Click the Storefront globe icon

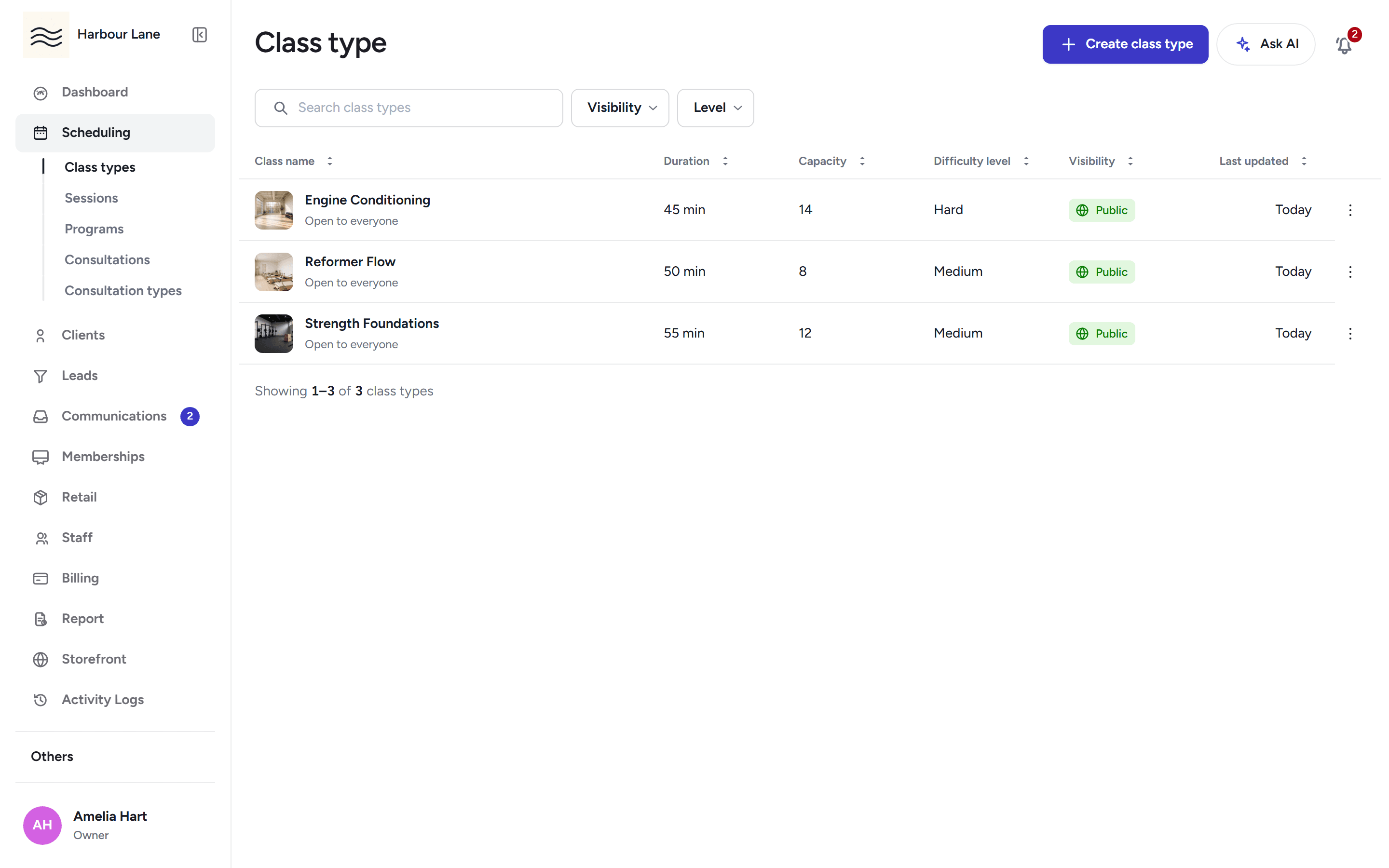[40, 659]
